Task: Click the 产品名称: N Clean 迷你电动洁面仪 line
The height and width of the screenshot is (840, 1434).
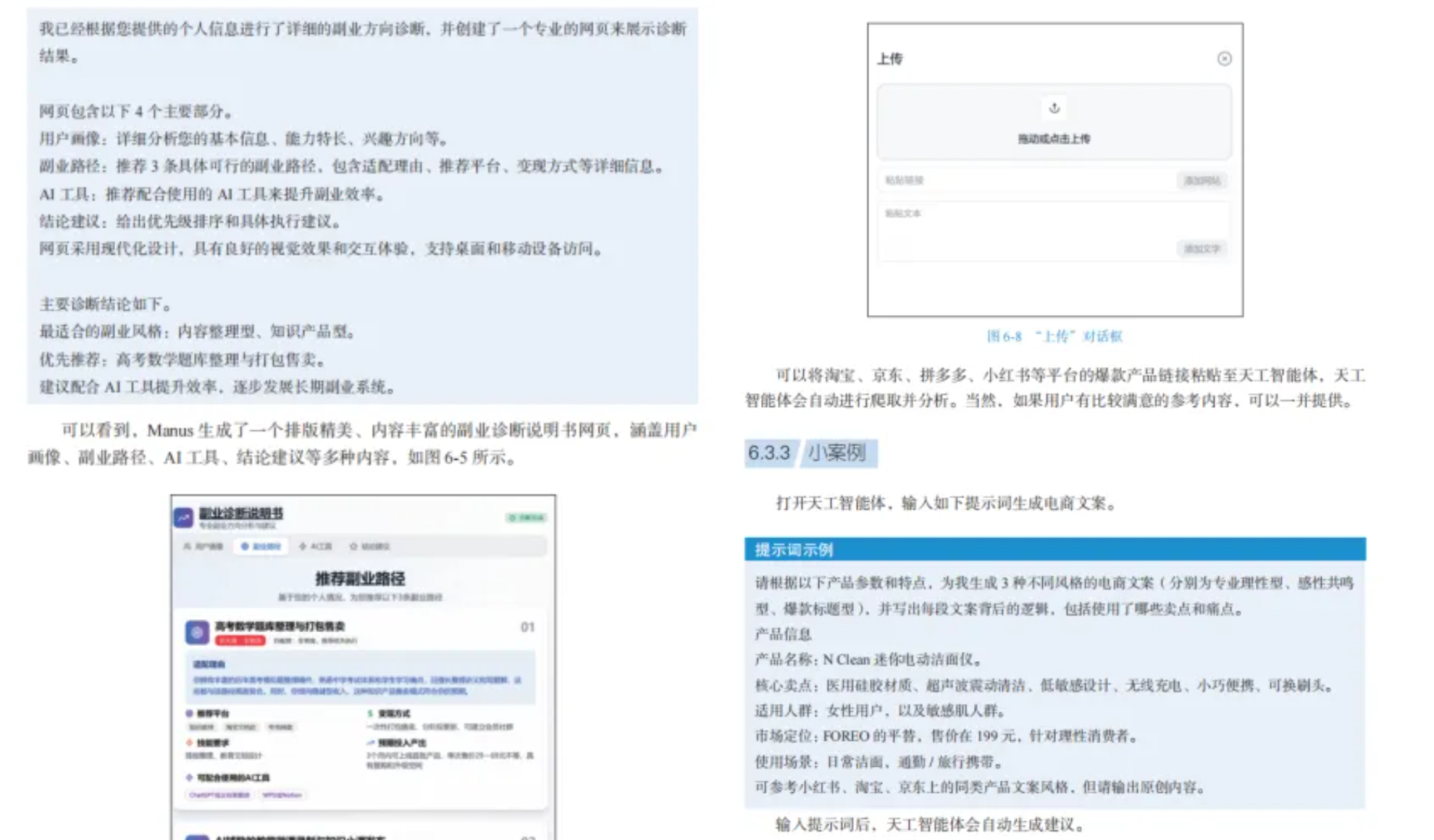Action: [x=868, y=659]
